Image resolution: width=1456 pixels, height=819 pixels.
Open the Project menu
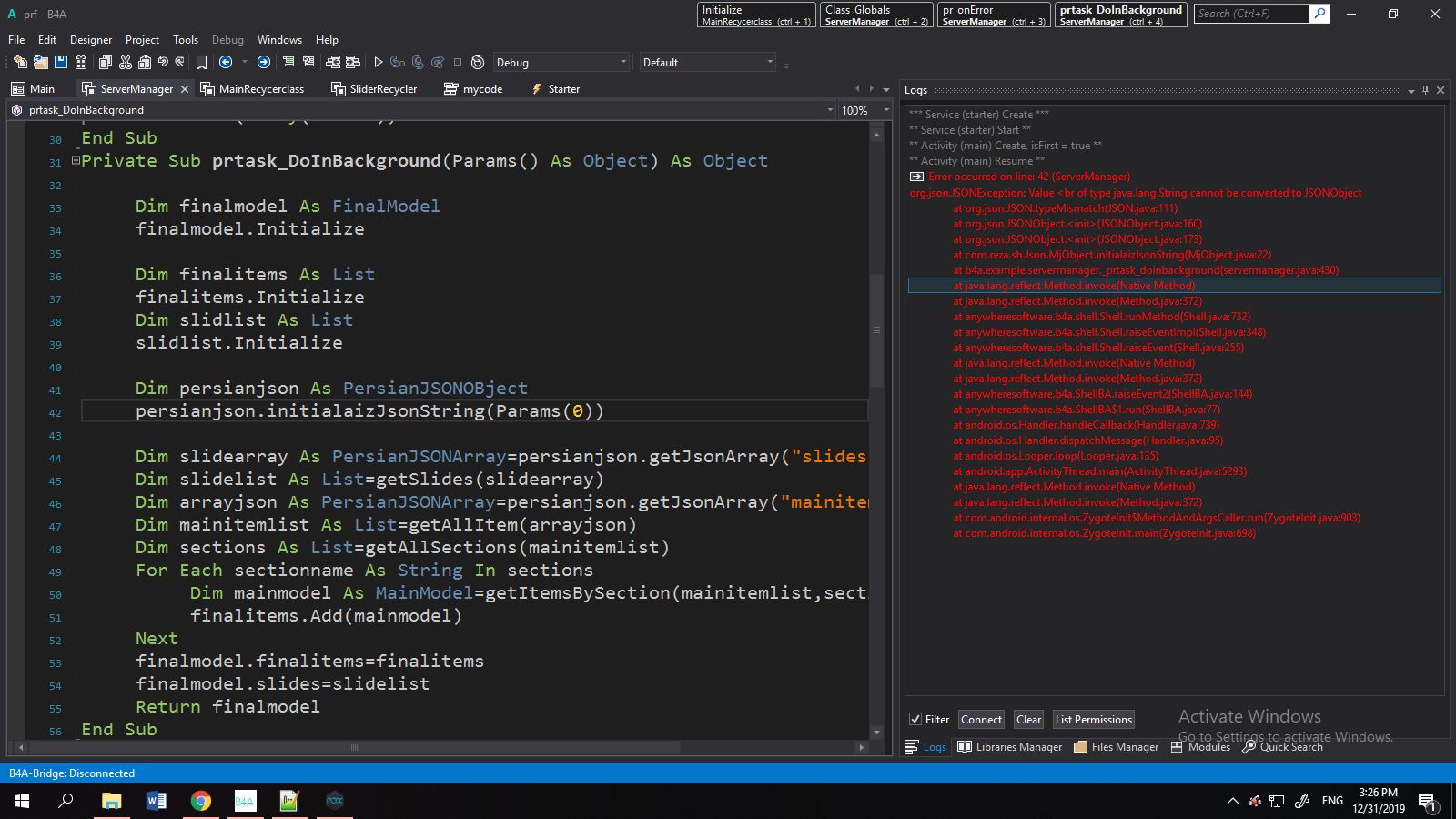142,40
